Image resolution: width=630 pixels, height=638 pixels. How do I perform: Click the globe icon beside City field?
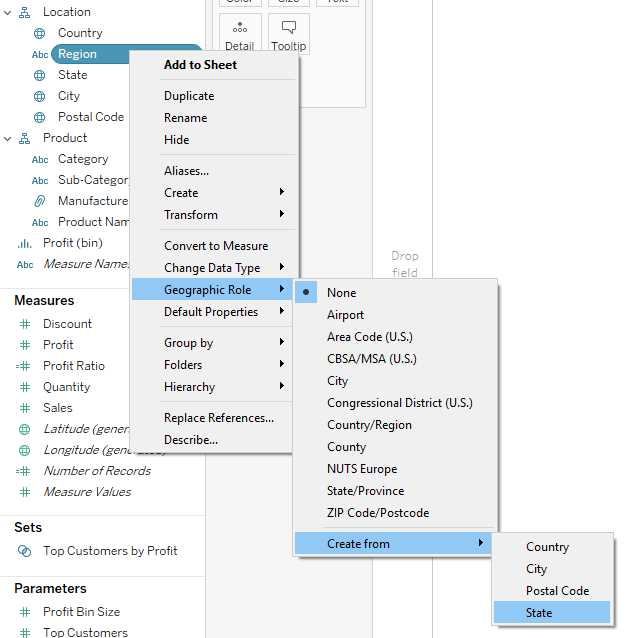tap(39, 96)
